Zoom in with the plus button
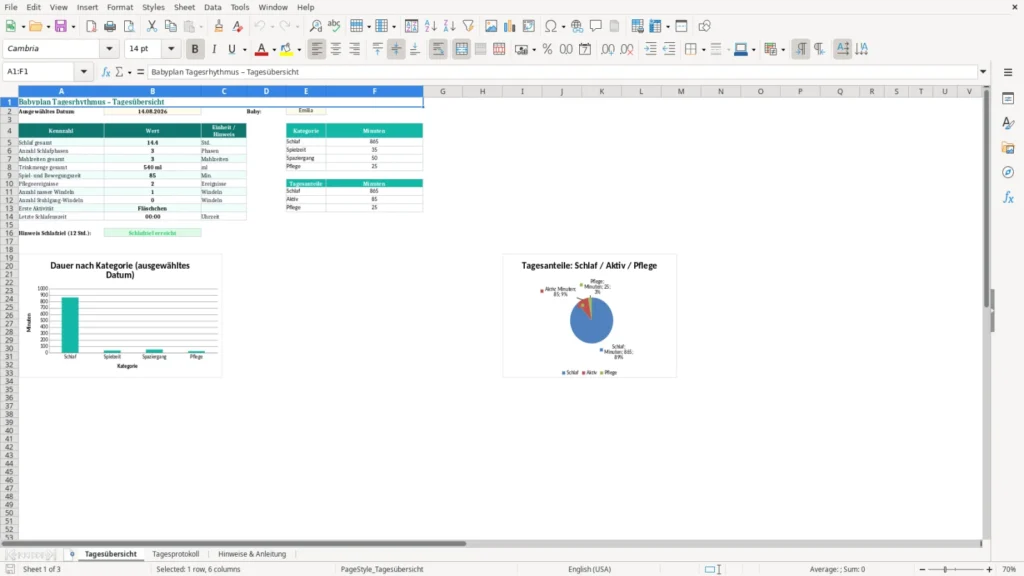 point(989,569)
